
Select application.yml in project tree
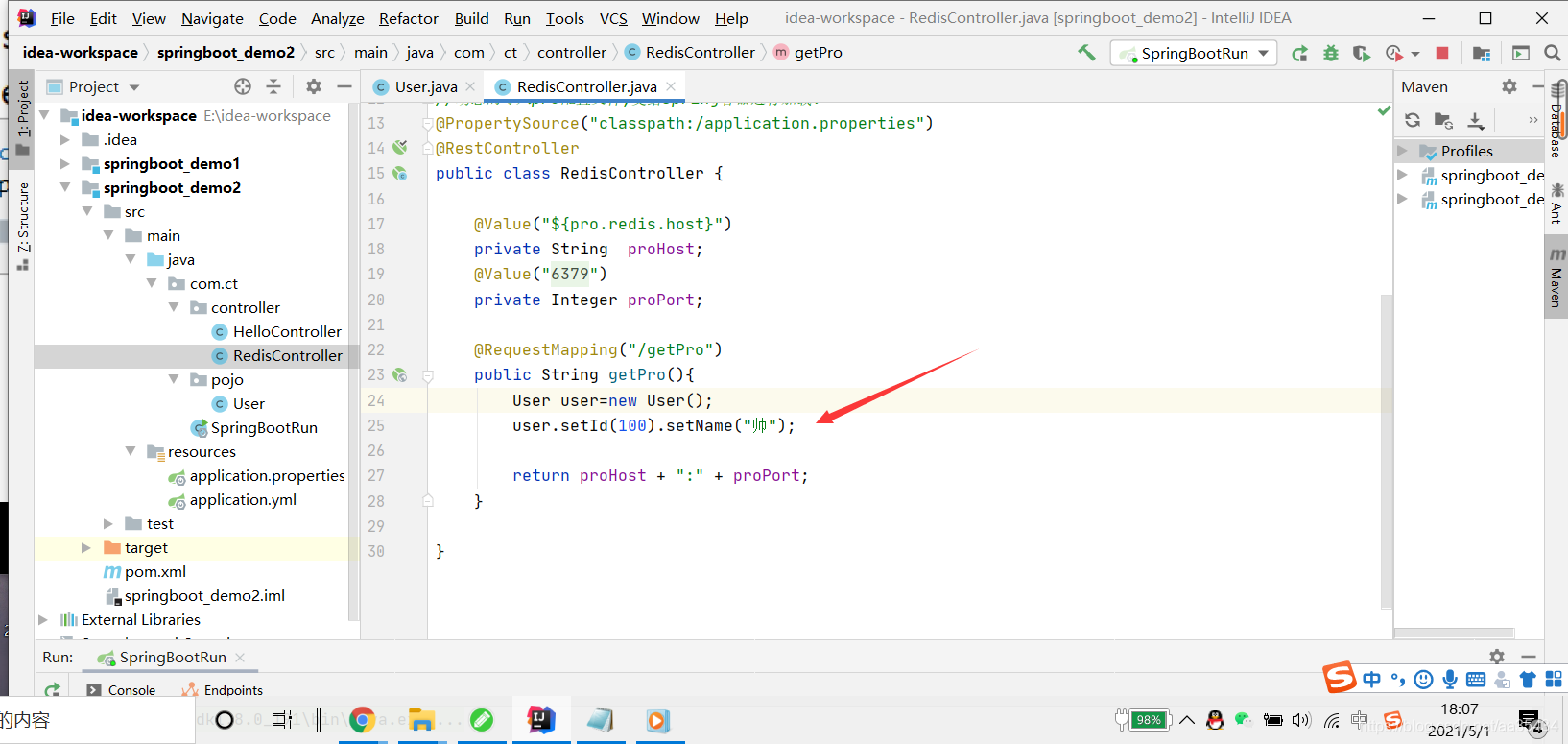pos(243,499)
